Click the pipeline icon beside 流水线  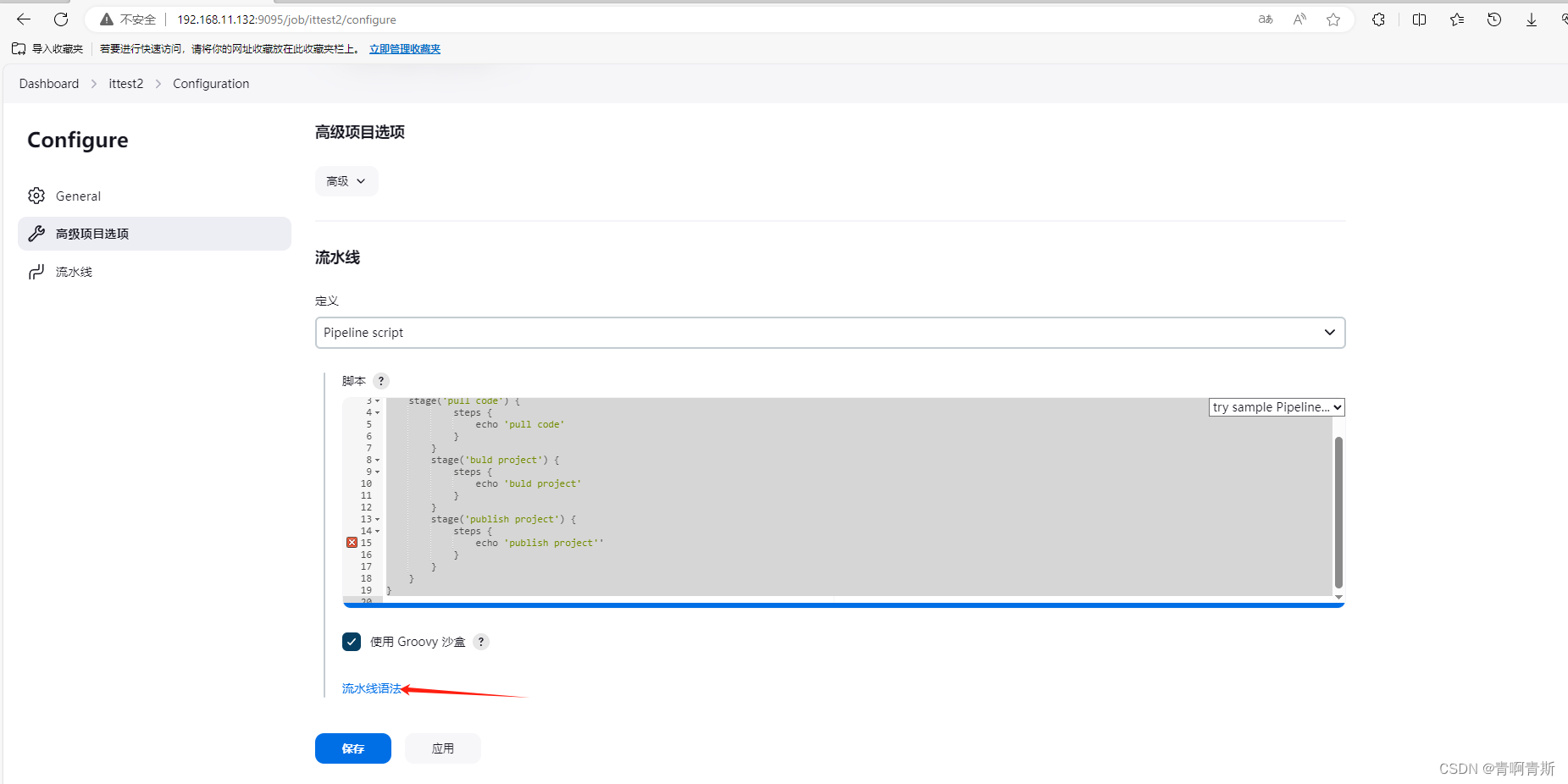[36, 272]
